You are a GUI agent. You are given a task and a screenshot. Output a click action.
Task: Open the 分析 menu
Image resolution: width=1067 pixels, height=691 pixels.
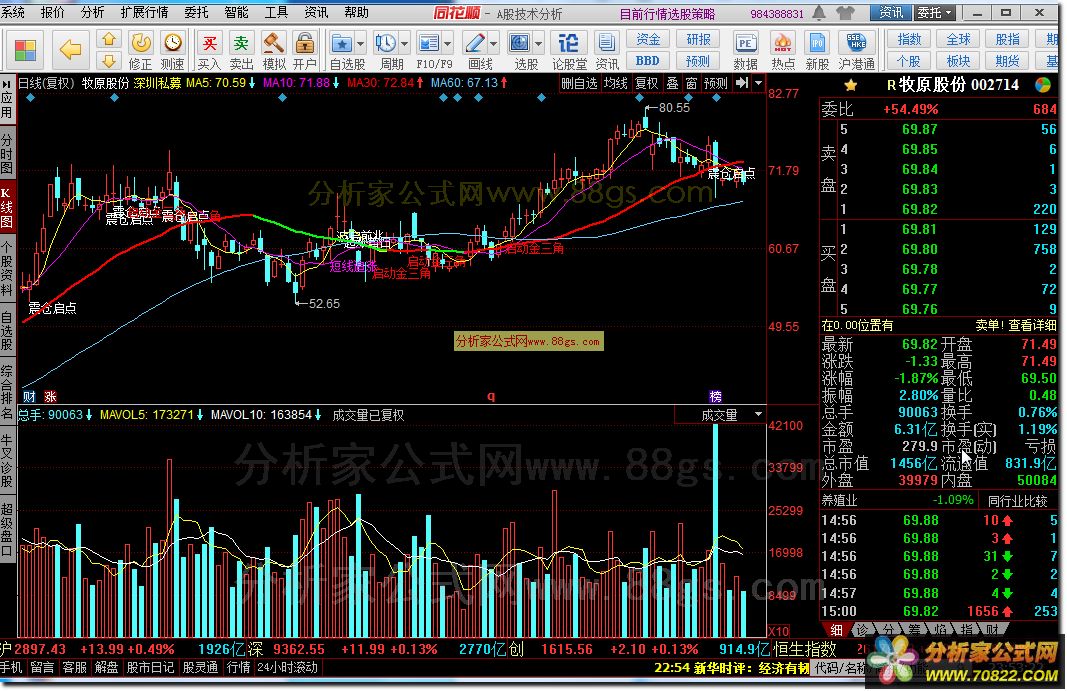93,12
